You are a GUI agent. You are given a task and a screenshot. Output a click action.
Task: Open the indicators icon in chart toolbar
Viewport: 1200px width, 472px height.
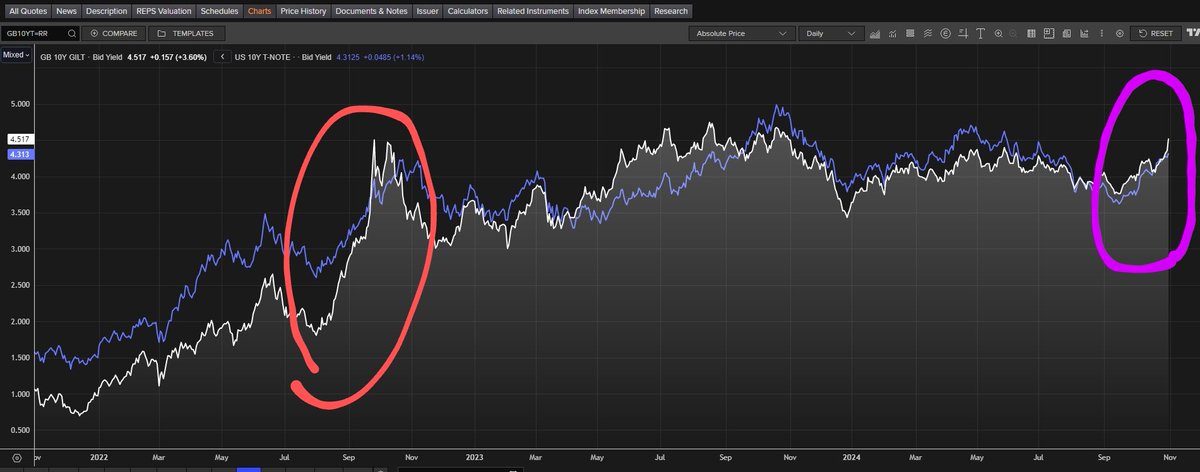(x=893, y=33)
